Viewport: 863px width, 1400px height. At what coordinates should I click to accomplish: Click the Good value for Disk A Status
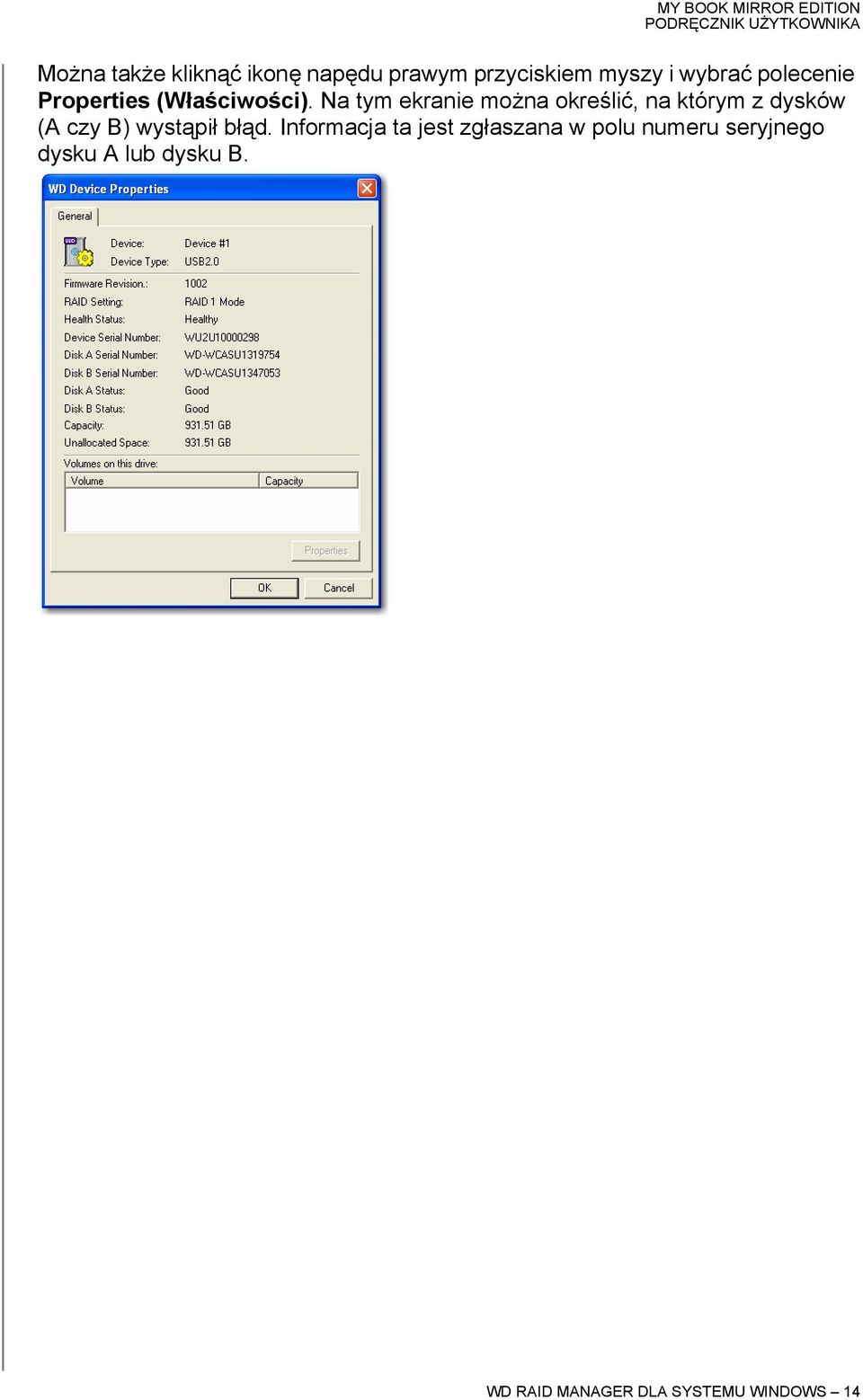[197, 391]
